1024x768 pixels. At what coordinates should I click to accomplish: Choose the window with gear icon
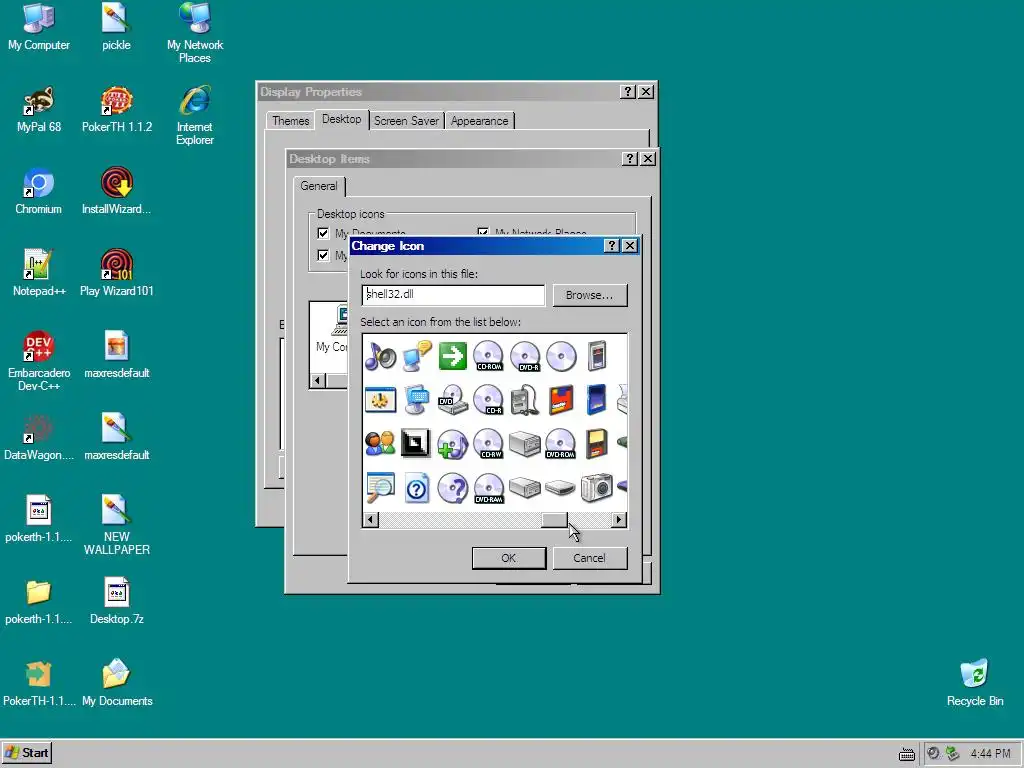(380, 400)
